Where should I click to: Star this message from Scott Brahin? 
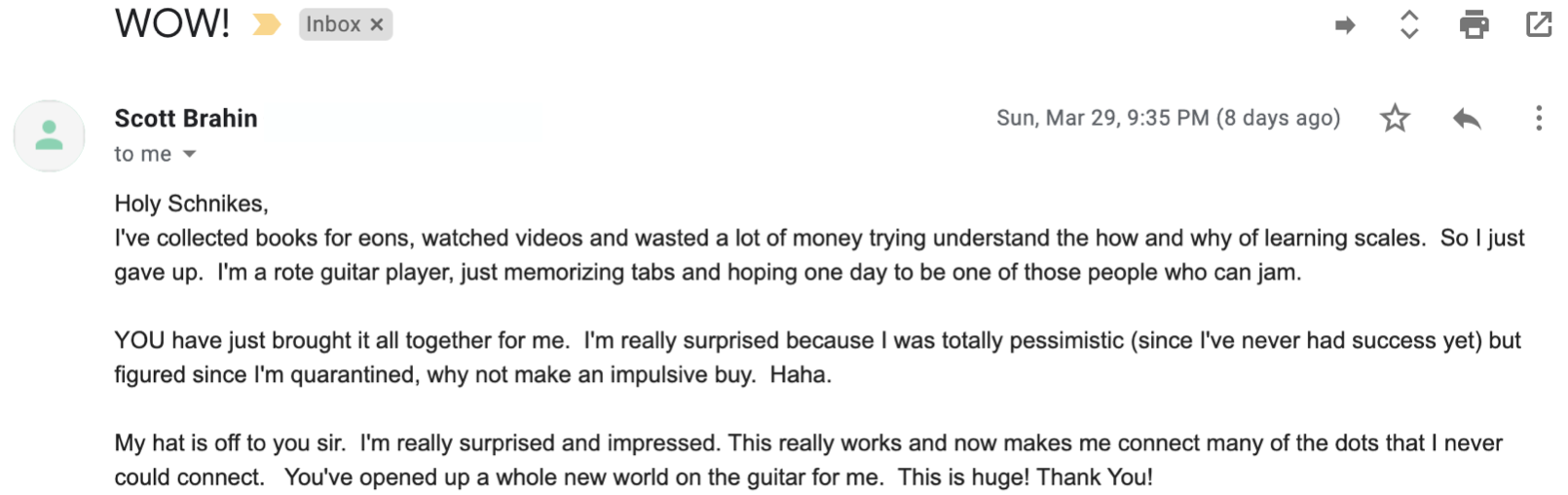[x=1395, y=118]
